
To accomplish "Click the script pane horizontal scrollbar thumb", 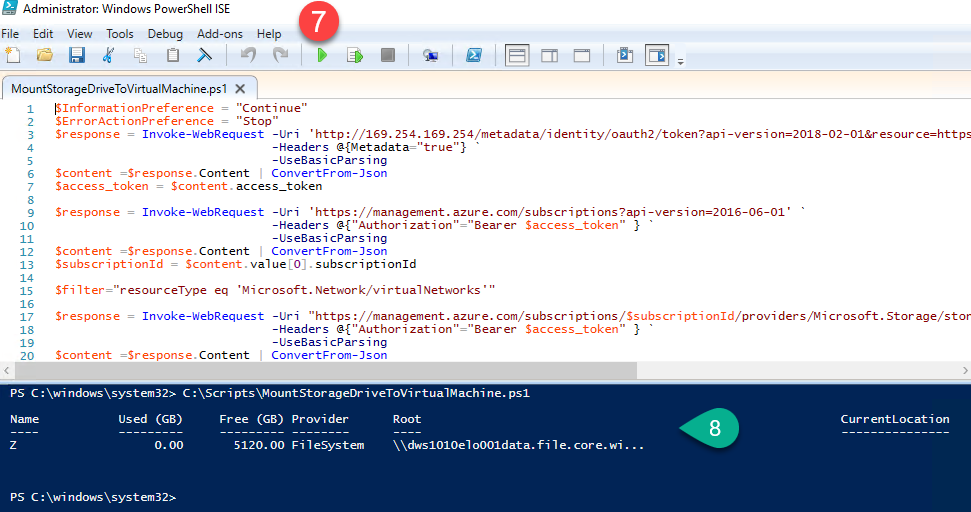I will [x=326, y=370].
